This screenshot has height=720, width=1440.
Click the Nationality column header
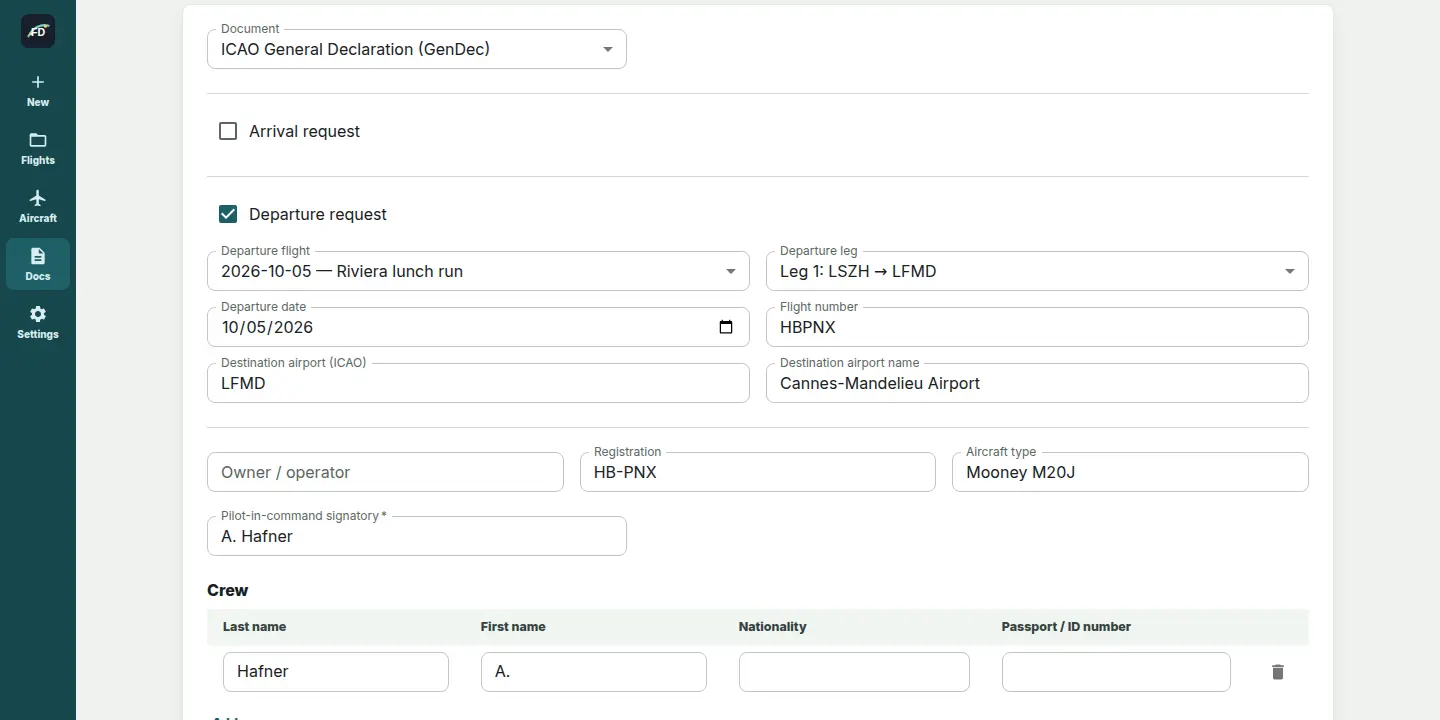coord(772,627)
